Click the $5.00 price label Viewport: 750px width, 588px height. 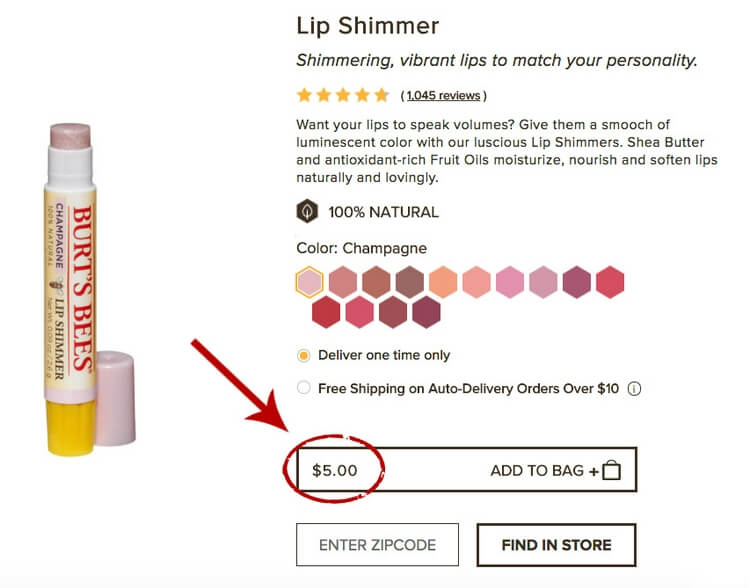335,470
